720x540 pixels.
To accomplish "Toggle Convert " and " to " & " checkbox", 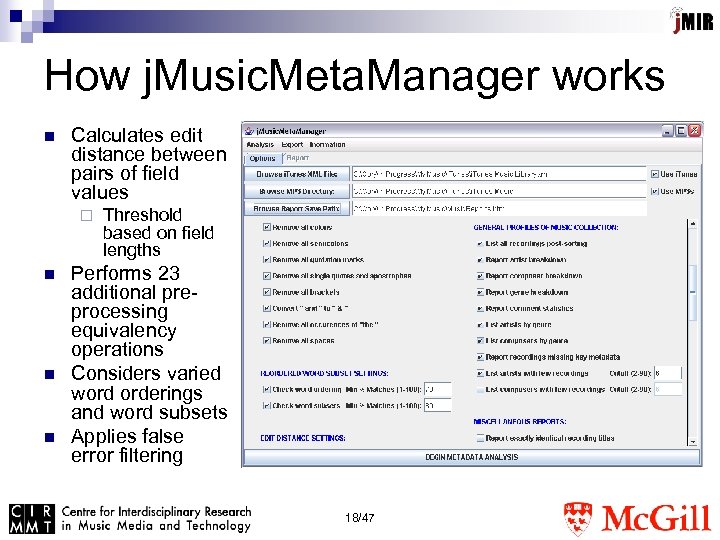I will [x=266, y=309].
